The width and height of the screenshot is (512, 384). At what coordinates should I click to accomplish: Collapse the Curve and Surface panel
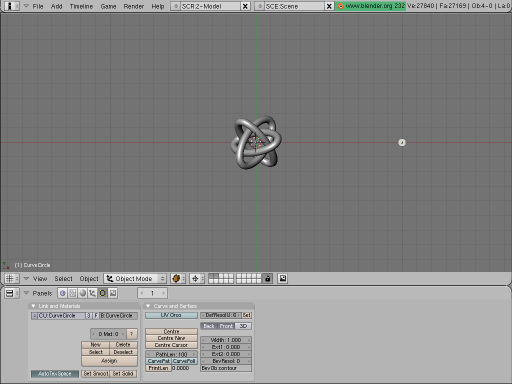point(148,306)
